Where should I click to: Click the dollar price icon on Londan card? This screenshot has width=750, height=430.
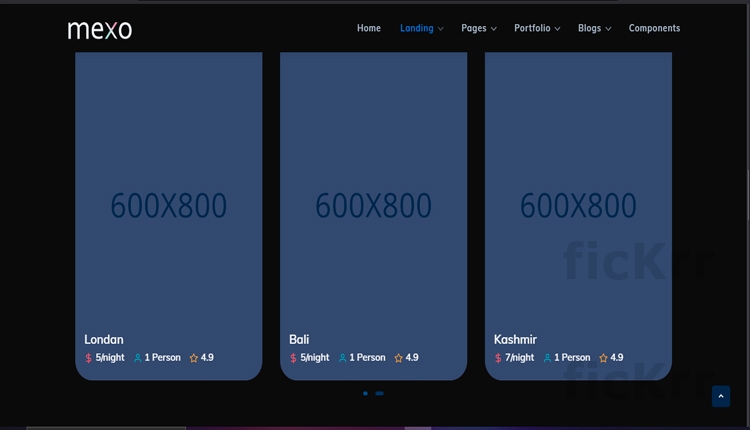coord(89,358)
